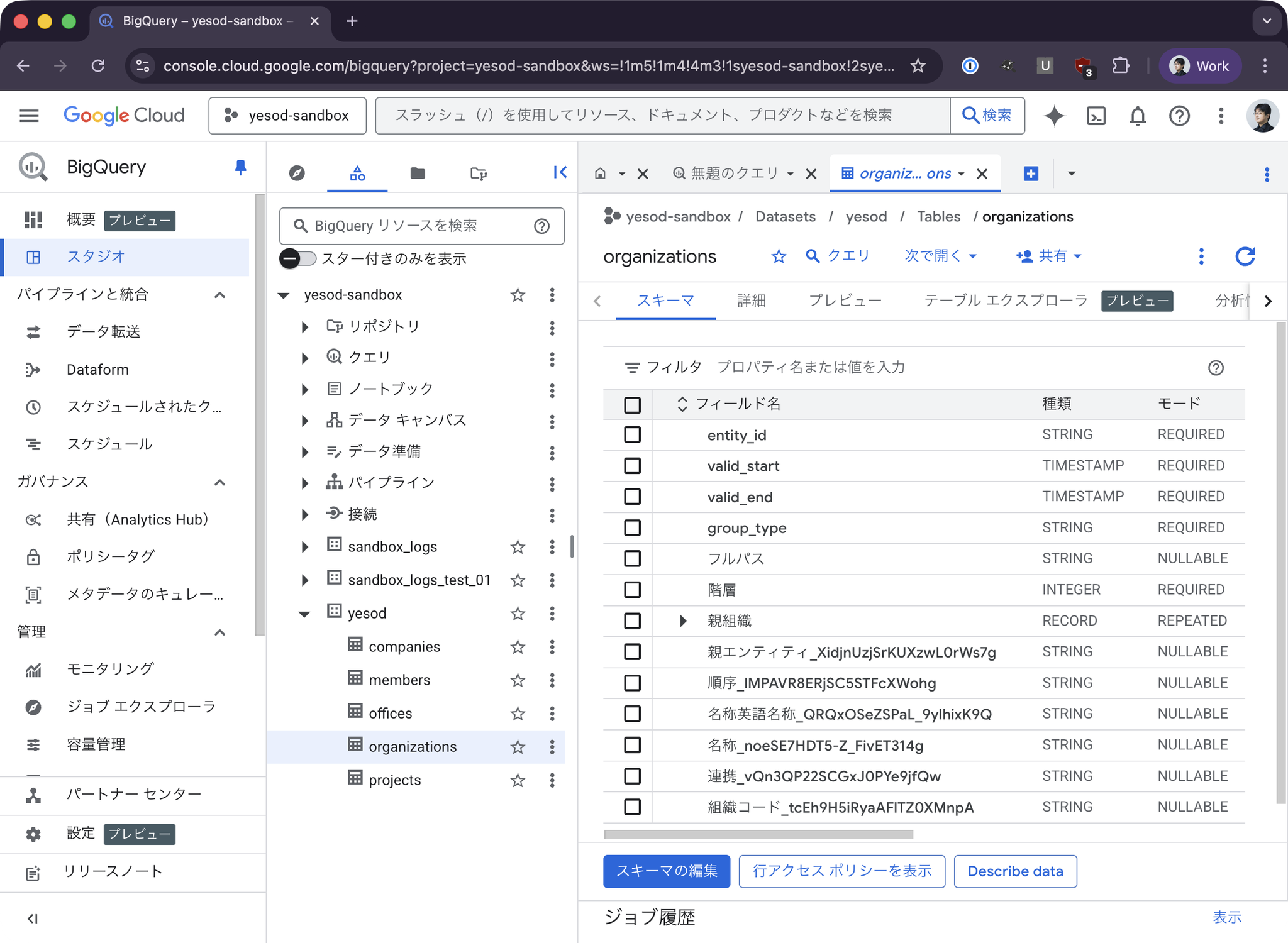
Task: Click the refresh table icon
Action: [x=1245, y=256]
